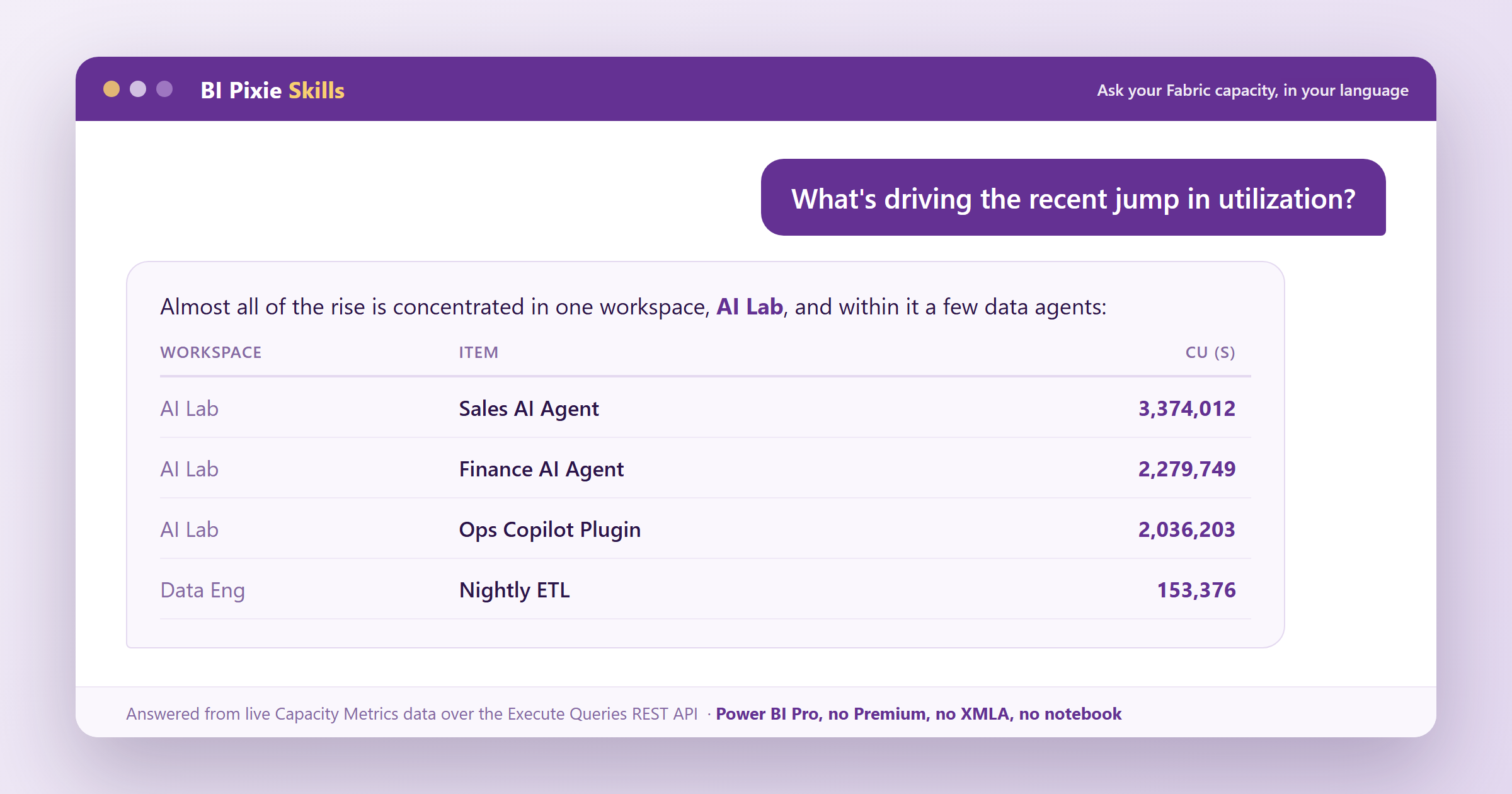The height and width of the screenshot is (794, 1512).
Task: Click the CU (S) column header
Action: click(1210, 352)
